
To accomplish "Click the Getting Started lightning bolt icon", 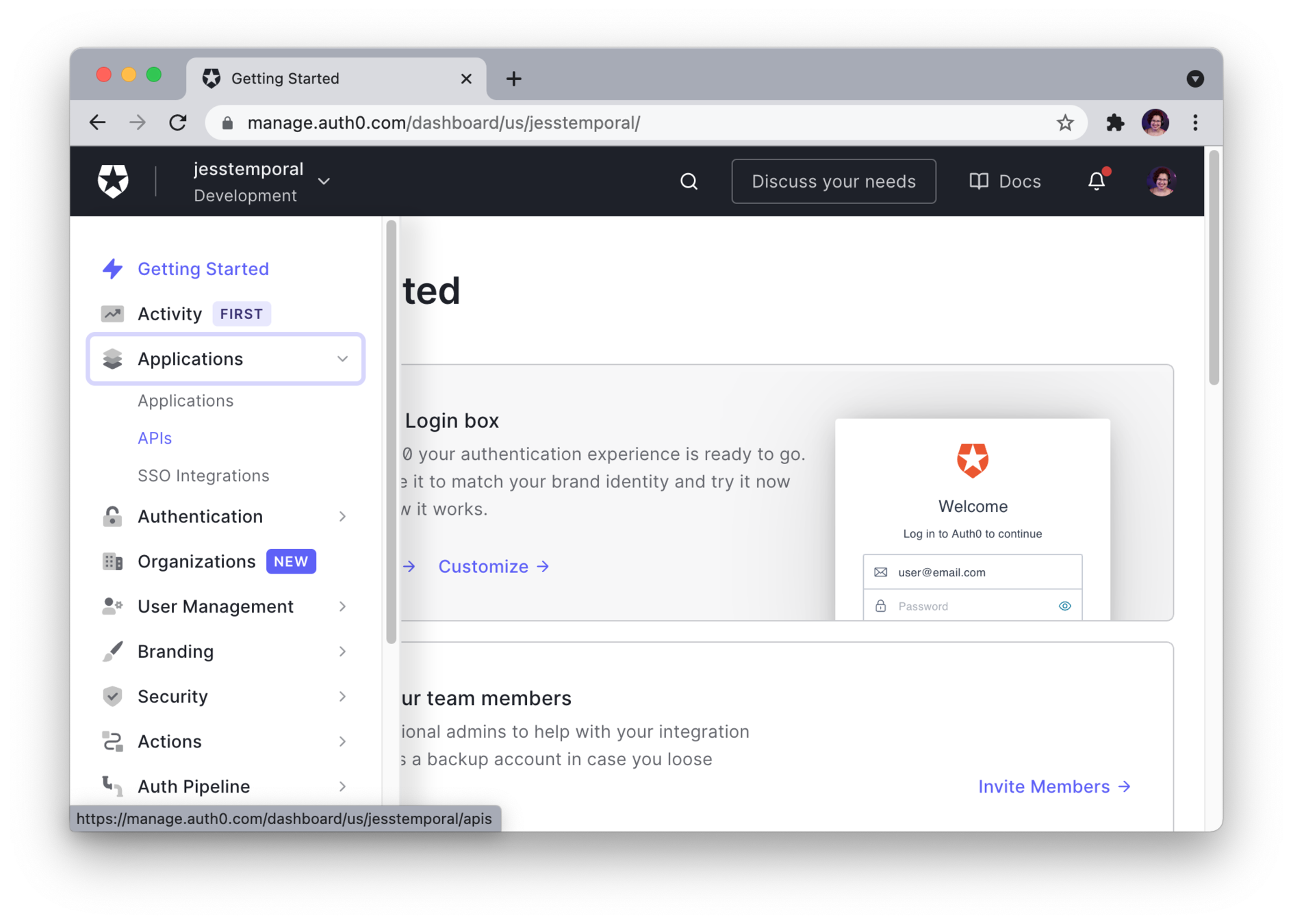I will click(112, 269).
